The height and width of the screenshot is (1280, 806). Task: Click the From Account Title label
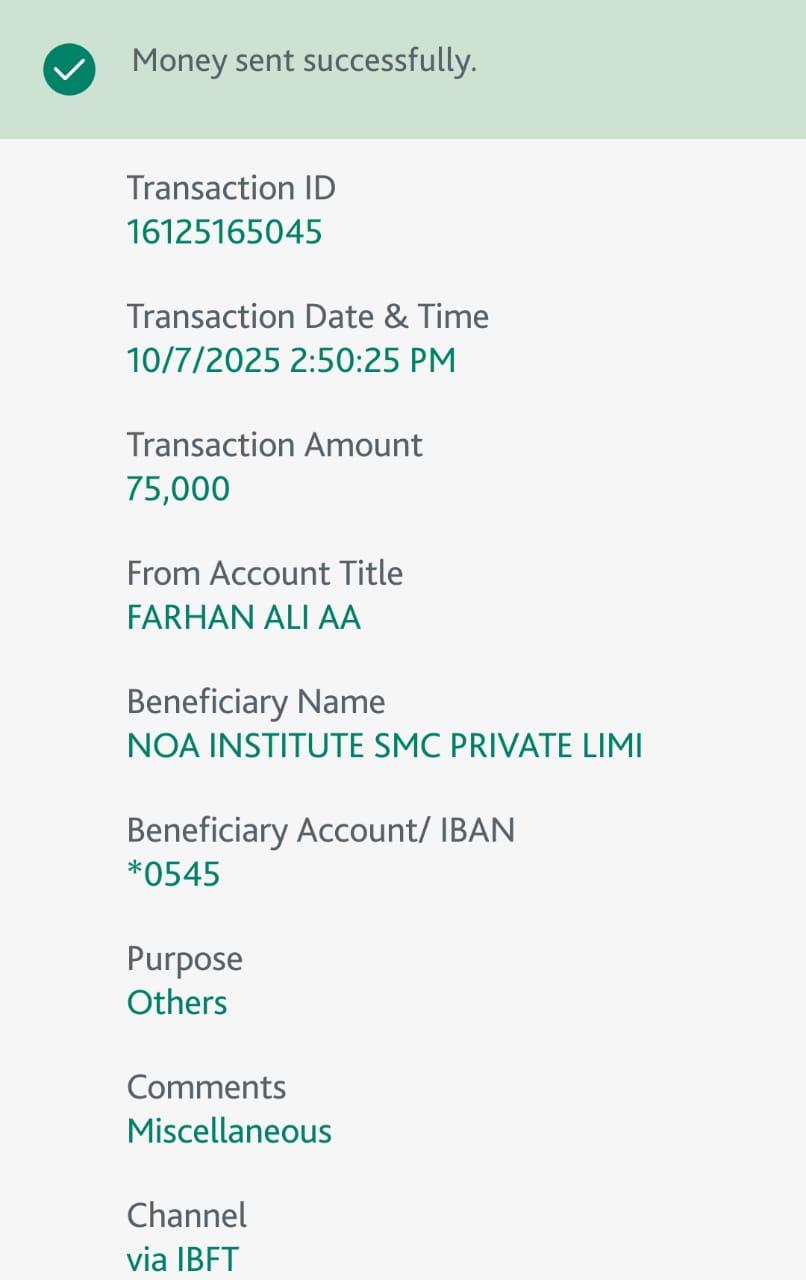click(264, 573)
